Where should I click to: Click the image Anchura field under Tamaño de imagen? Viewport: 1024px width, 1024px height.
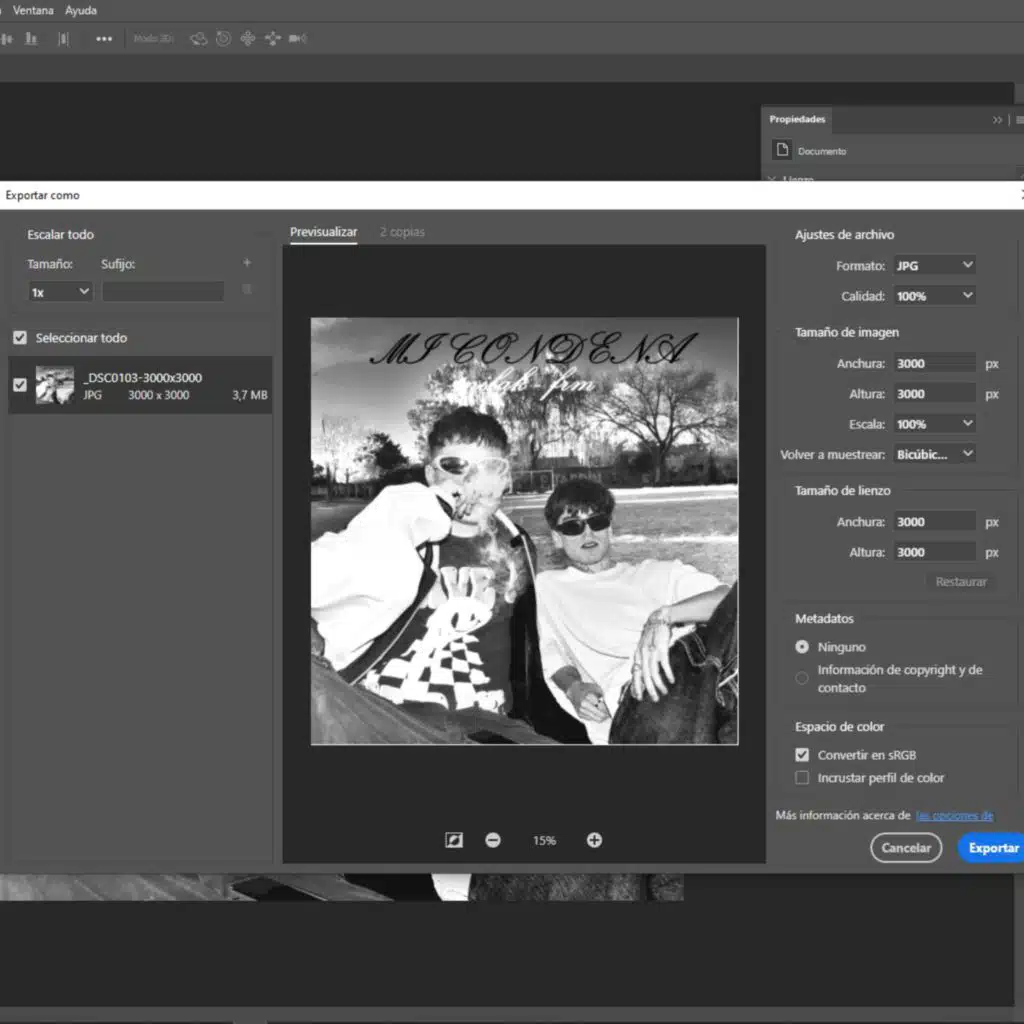pos(934,364)
